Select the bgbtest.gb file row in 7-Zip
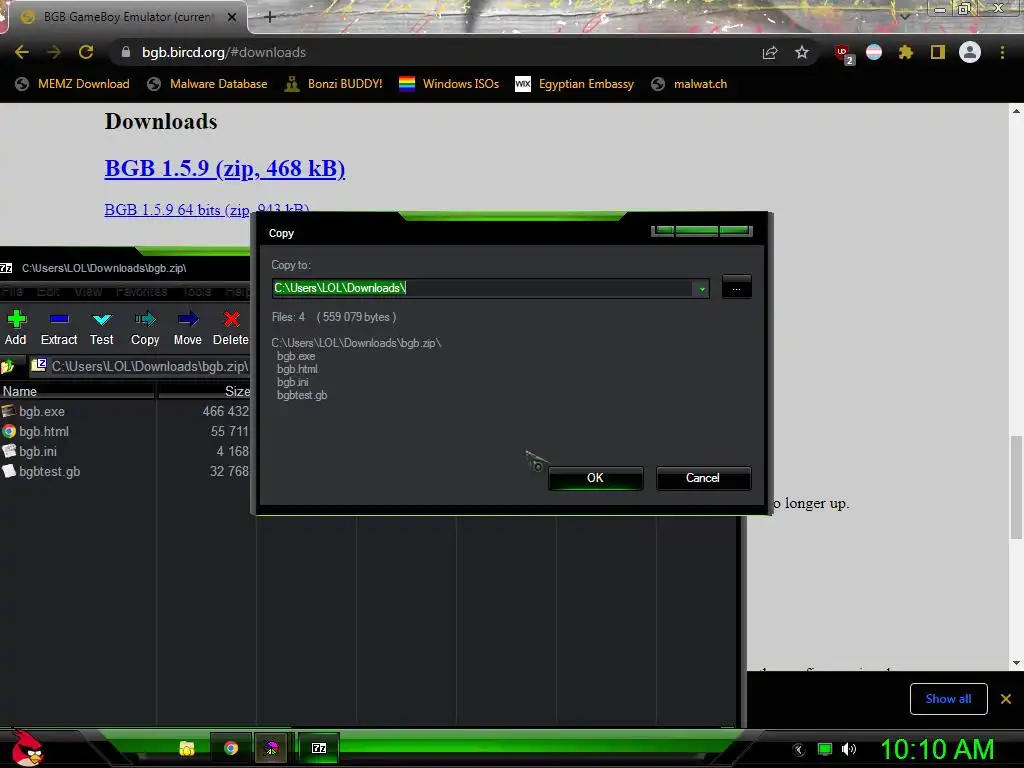Screen dimensions: 1024x768 (x=125, y=472)
